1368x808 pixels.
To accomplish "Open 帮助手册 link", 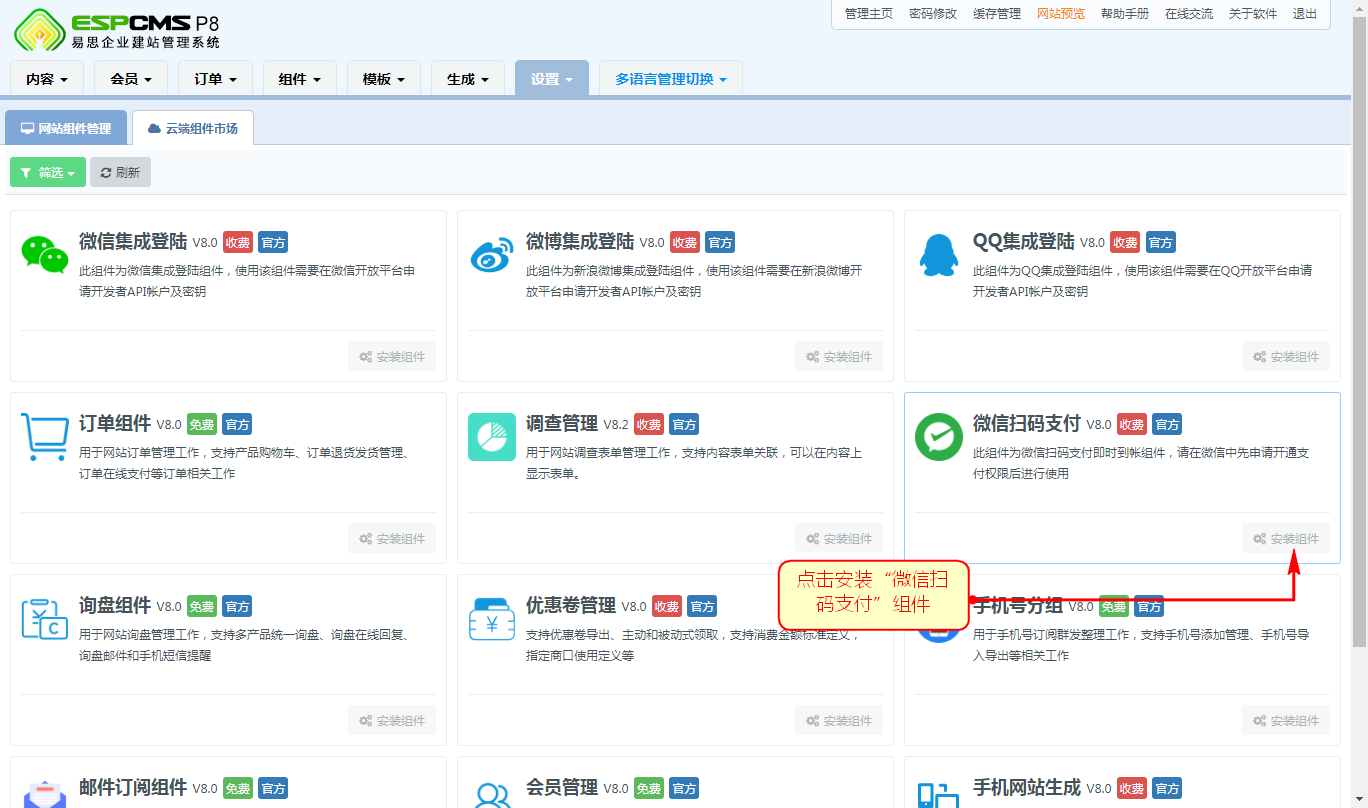I will coord(1125,14).
